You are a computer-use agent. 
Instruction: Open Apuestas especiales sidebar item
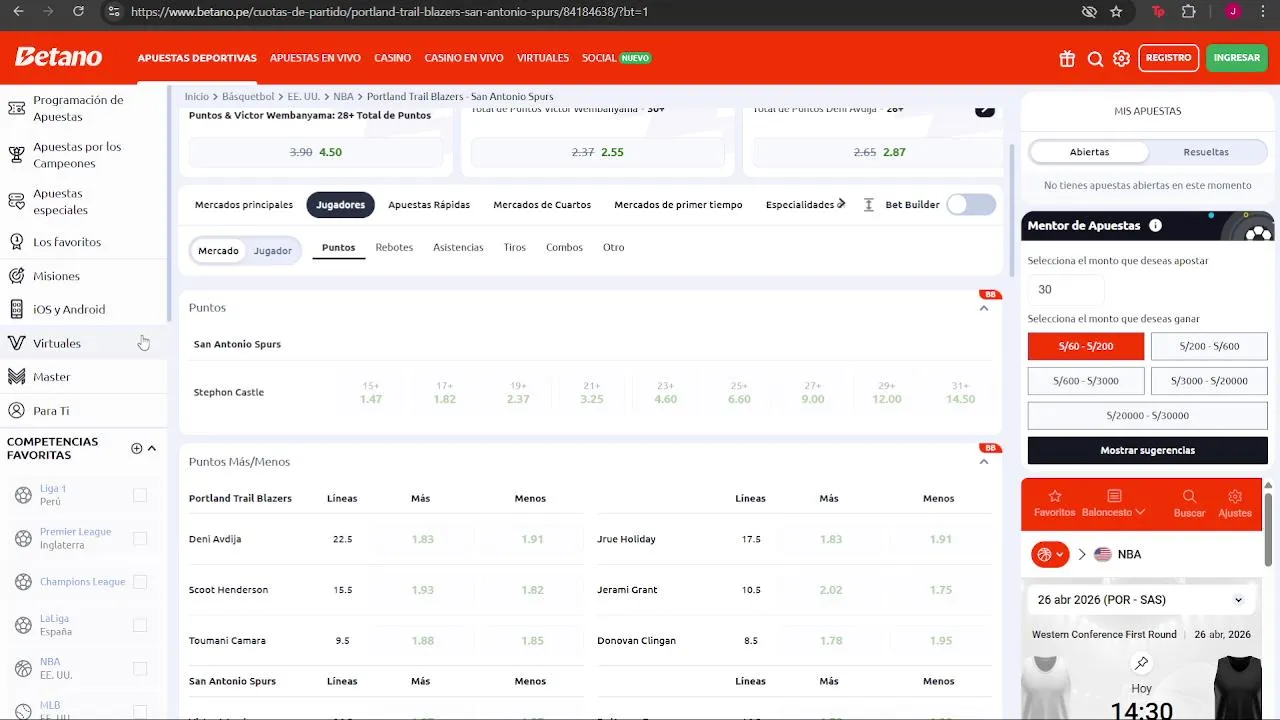point(83,202)
